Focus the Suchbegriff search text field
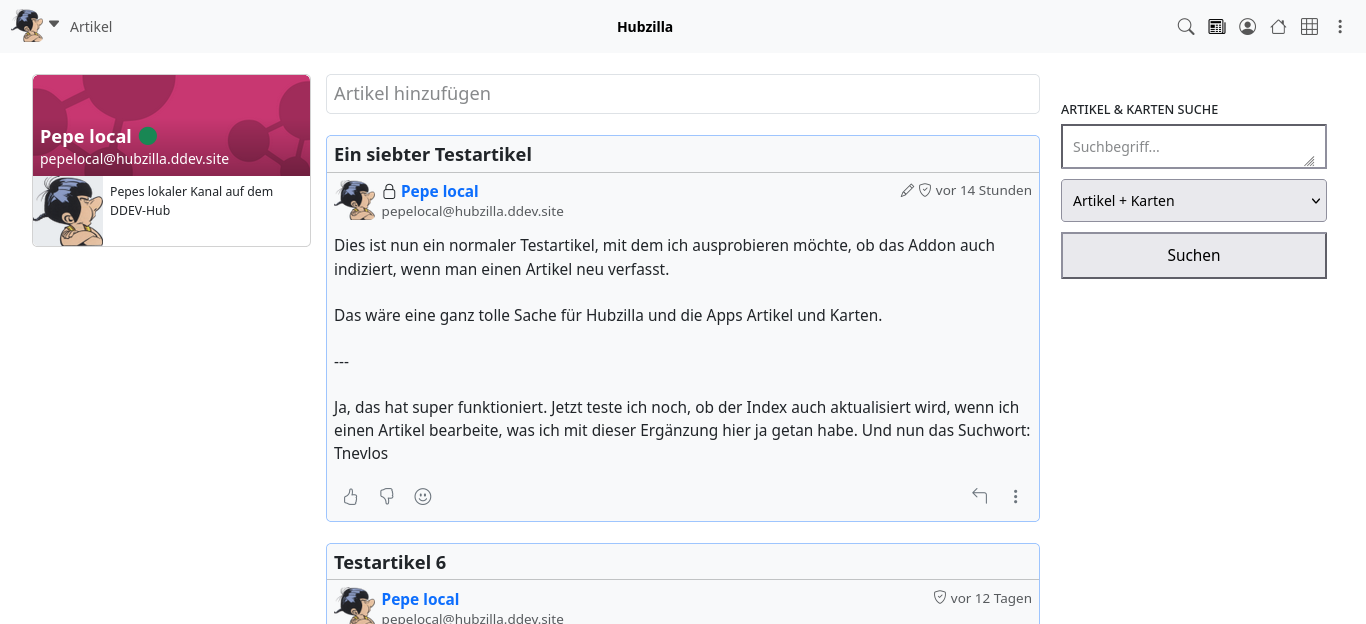 pyautogui.click(x=1193, y=147)
